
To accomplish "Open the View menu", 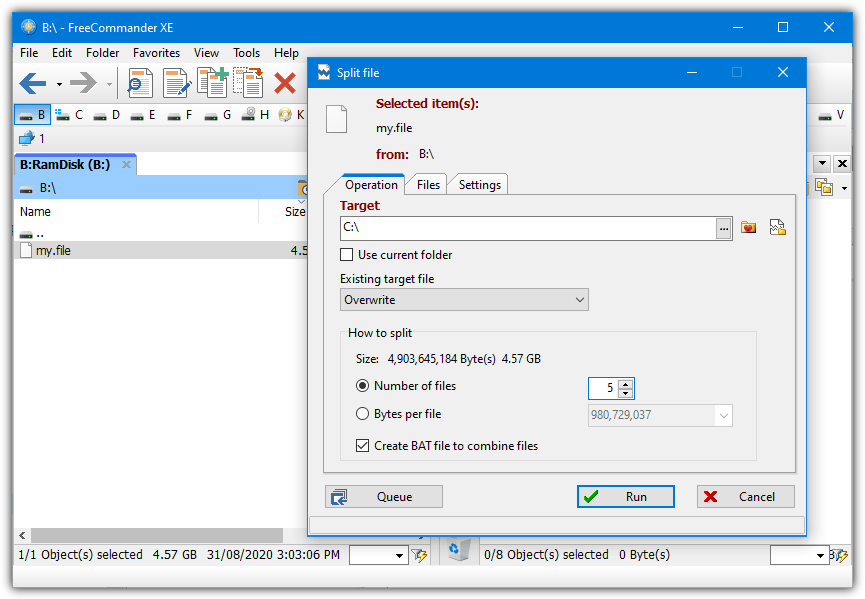I will (x=206, y=53).
